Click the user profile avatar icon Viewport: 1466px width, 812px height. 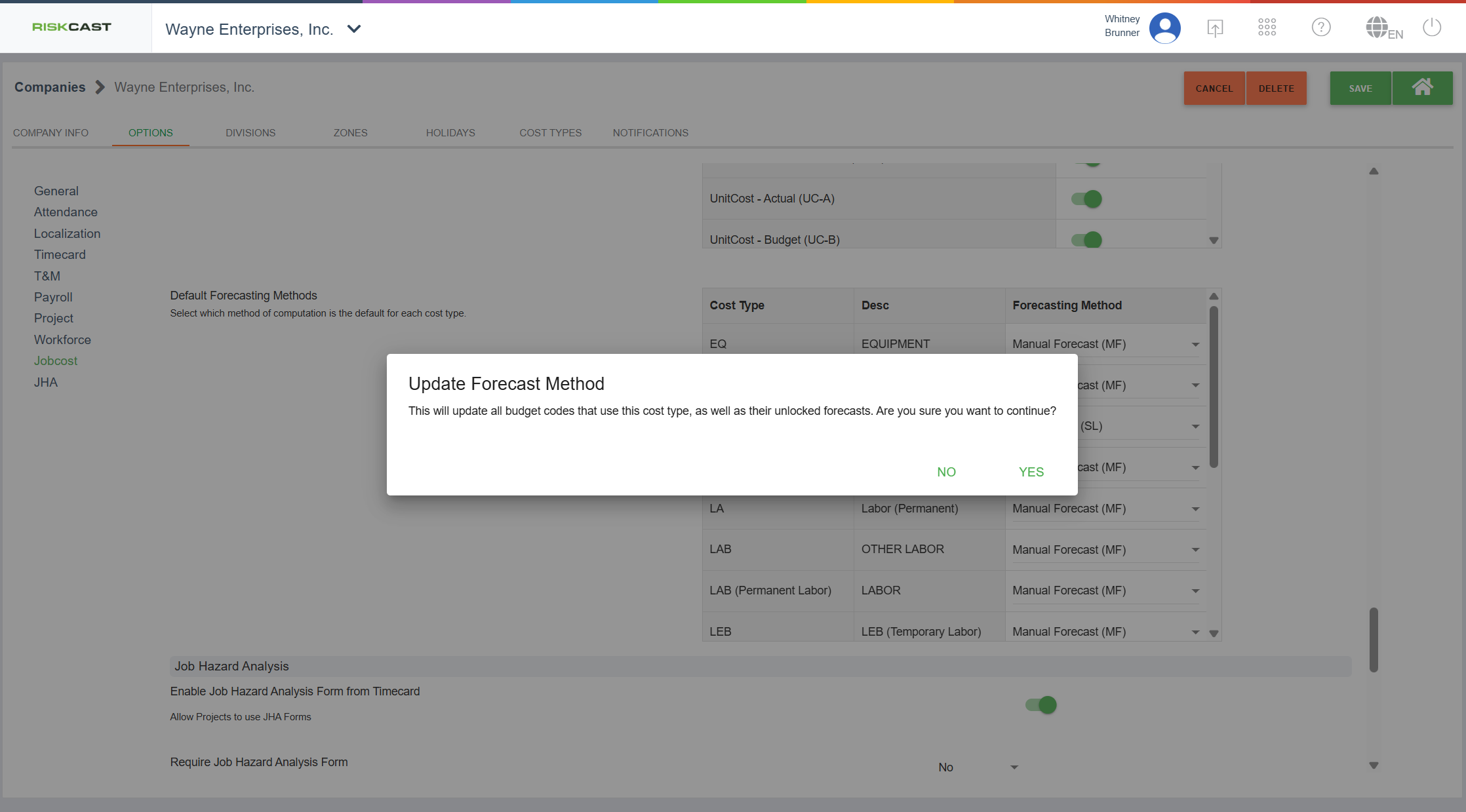(1164, 28)
